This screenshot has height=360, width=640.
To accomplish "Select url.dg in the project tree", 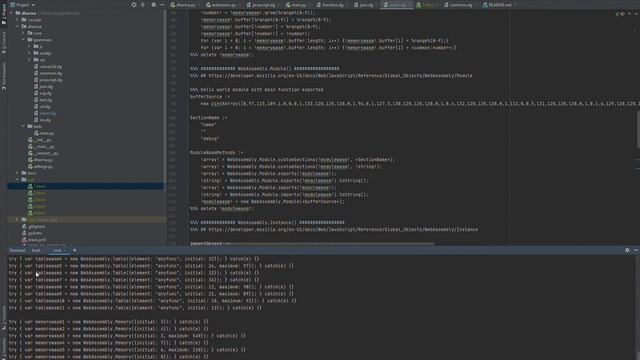I will click(x=42, y=107).
